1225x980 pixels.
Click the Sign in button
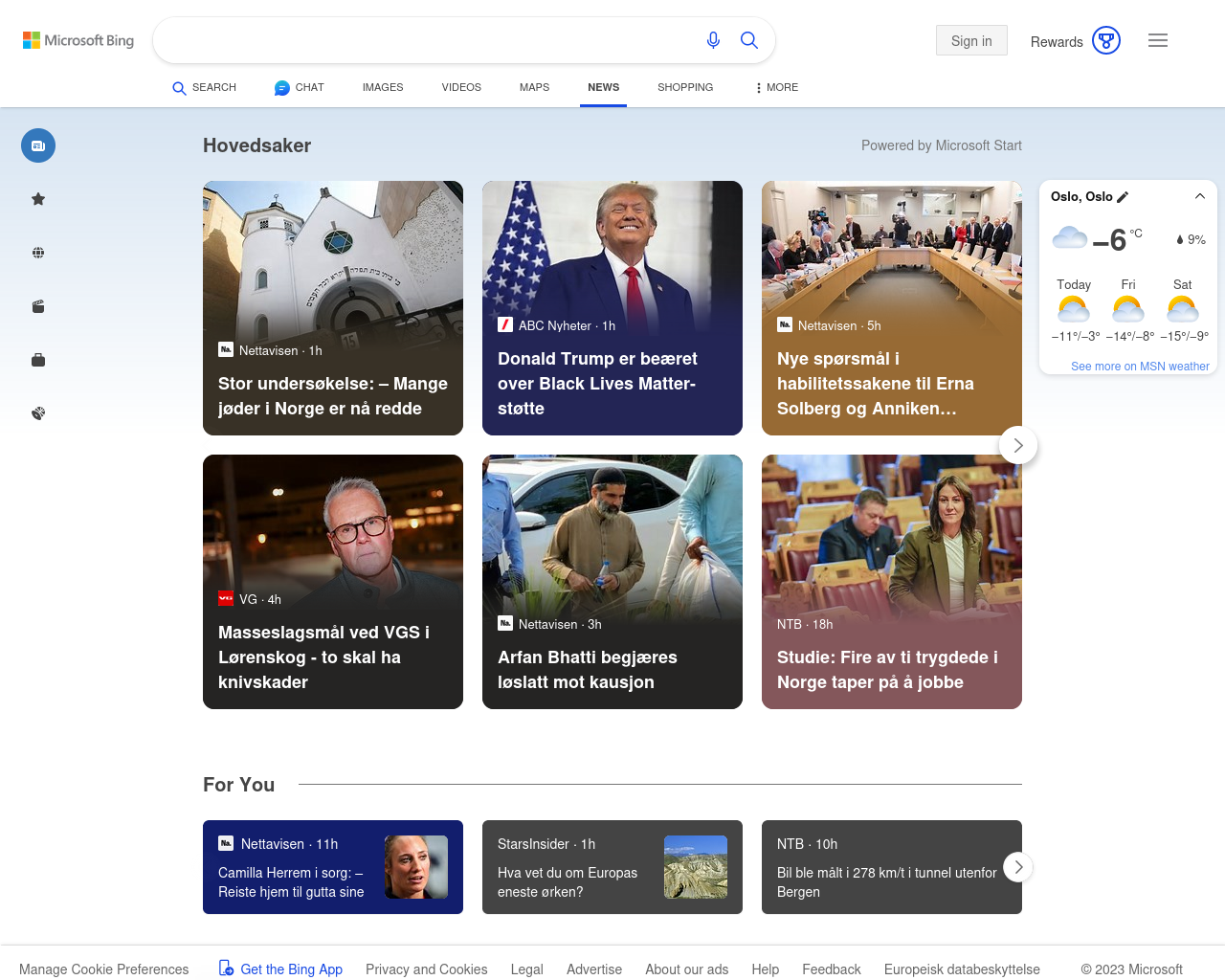click(x=971, y=40)
